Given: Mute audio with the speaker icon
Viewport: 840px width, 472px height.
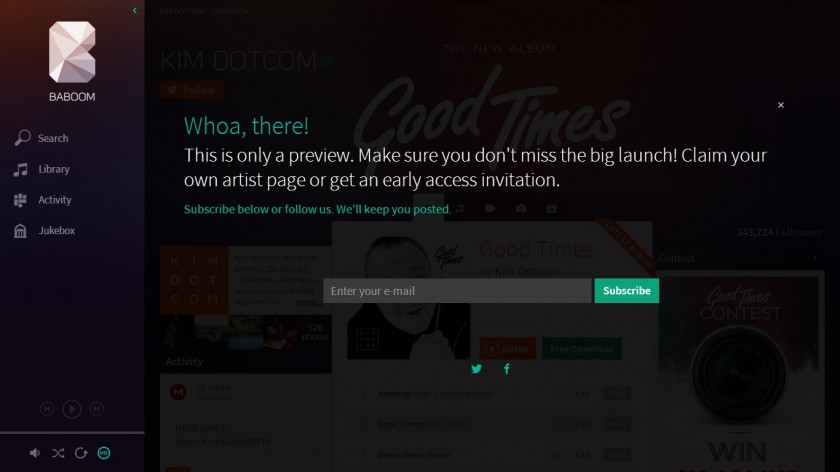Looking at the screenshot, I should click(x=35, y=453).
